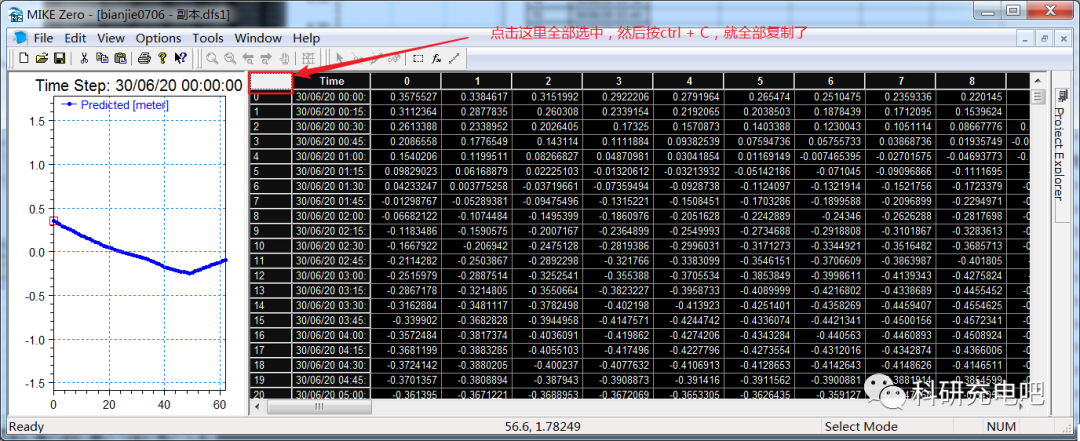Click the Open file folder icon
The image size is (1080, 441).
click(42, 59)
